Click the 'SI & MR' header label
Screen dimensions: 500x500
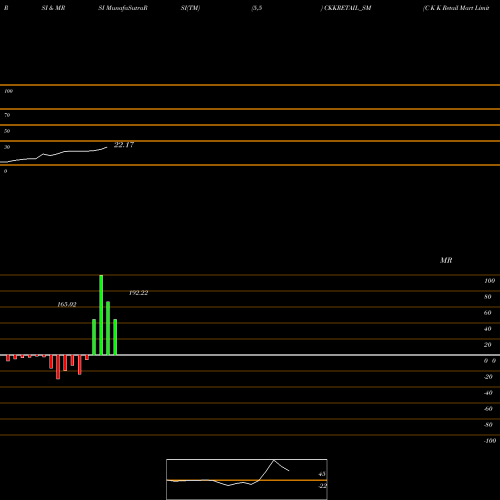coord(53,8)
